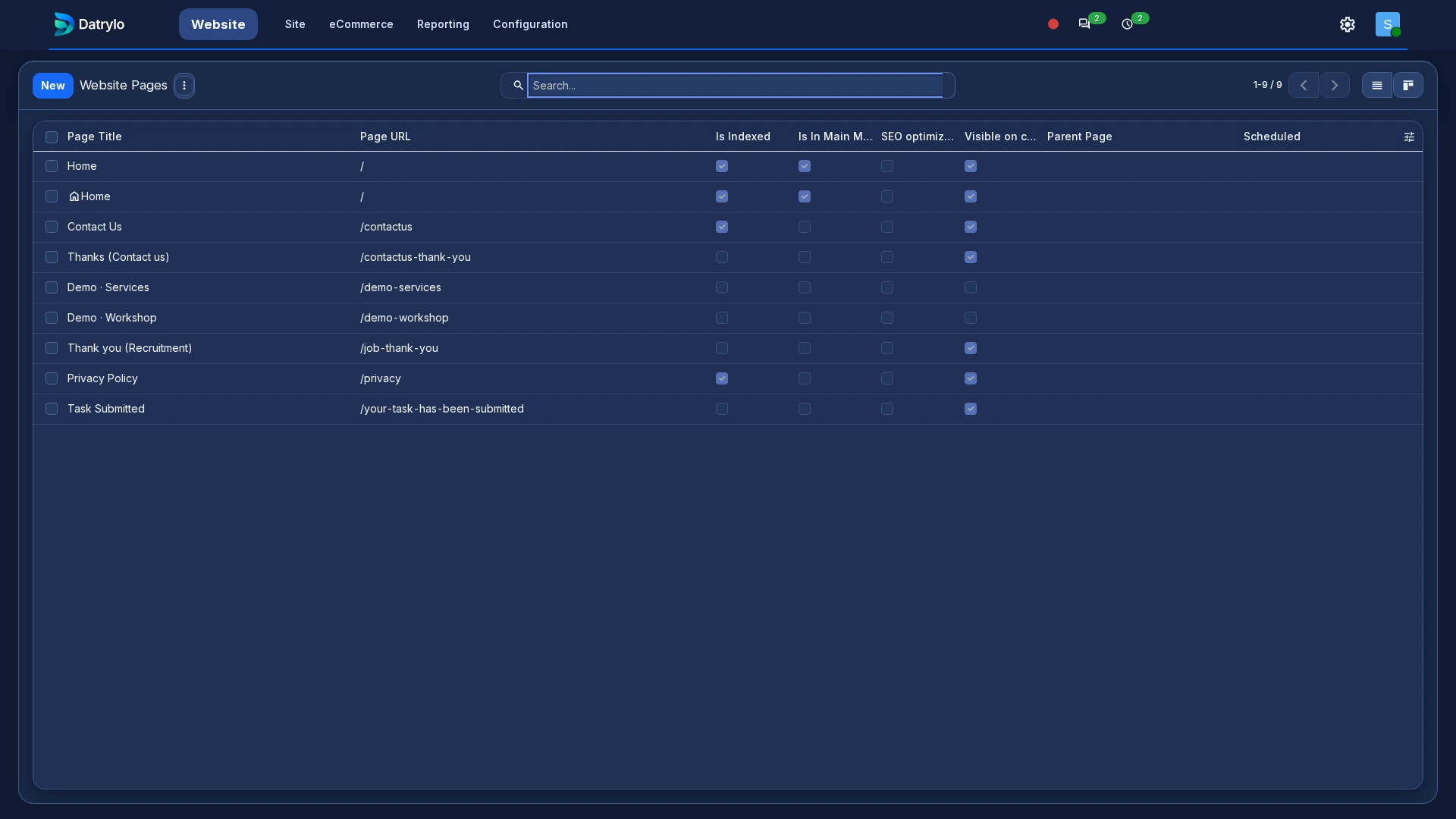Screen dimensions: 1456x819
Task: Open the Configuration menu
Action: [530, 24]
